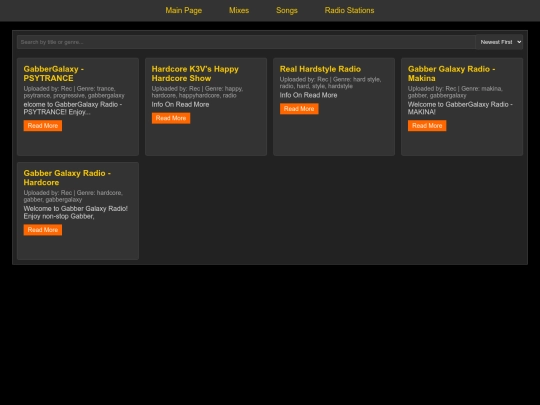
Task: Click genre text 'hard style, radio, hard, style, hardstyle'
Action: (x=330, y=83)
